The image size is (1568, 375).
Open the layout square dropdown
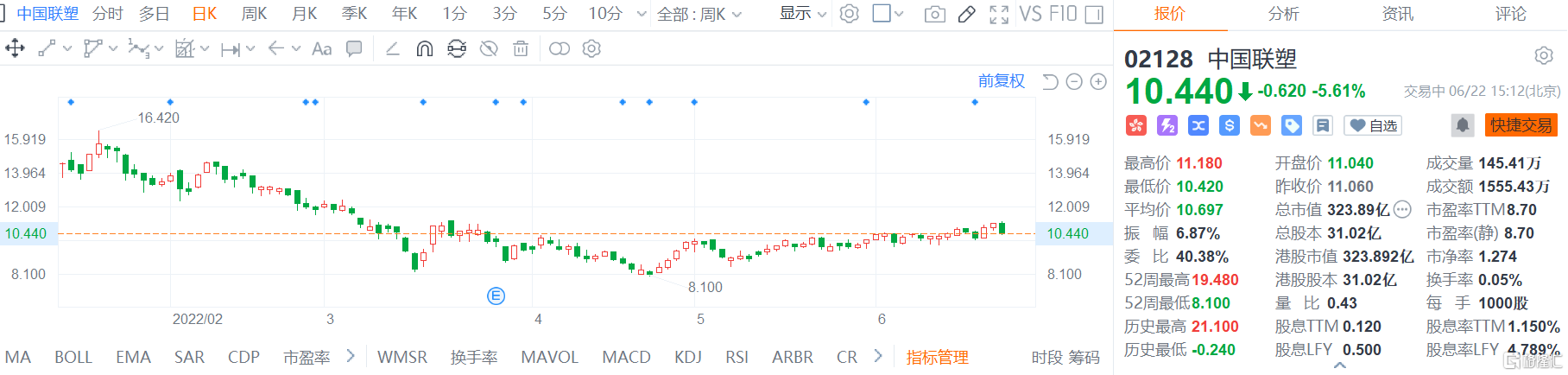click(888, 14)
